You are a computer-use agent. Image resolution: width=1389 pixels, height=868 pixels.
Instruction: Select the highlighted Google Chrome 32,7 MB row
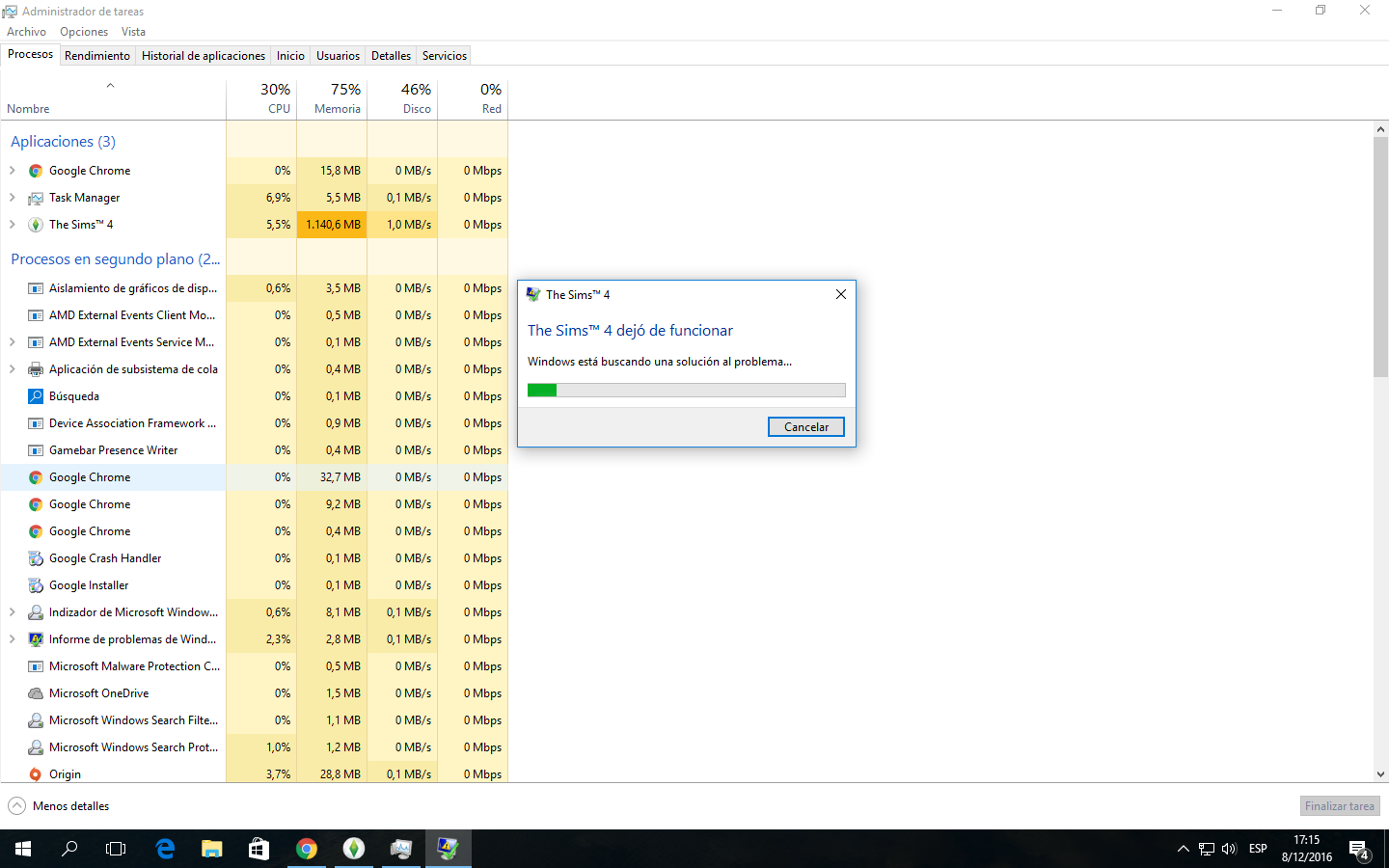point(254,477)
